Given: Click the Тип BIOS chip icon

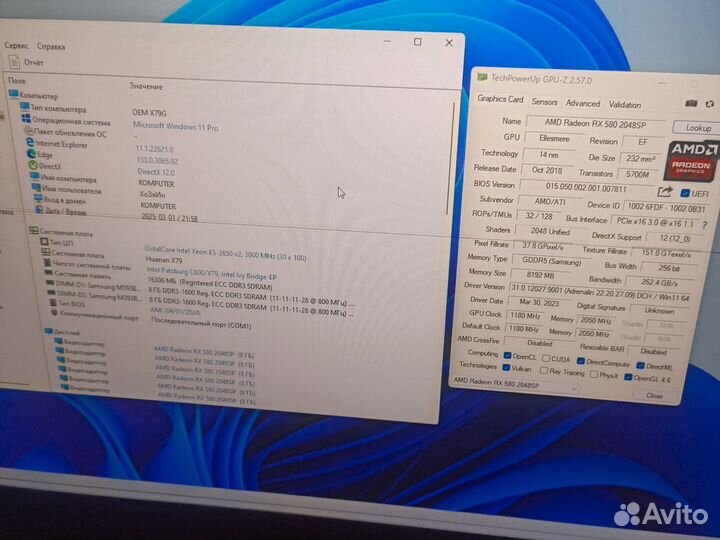Looking at the screenshot, I should 53,303.
